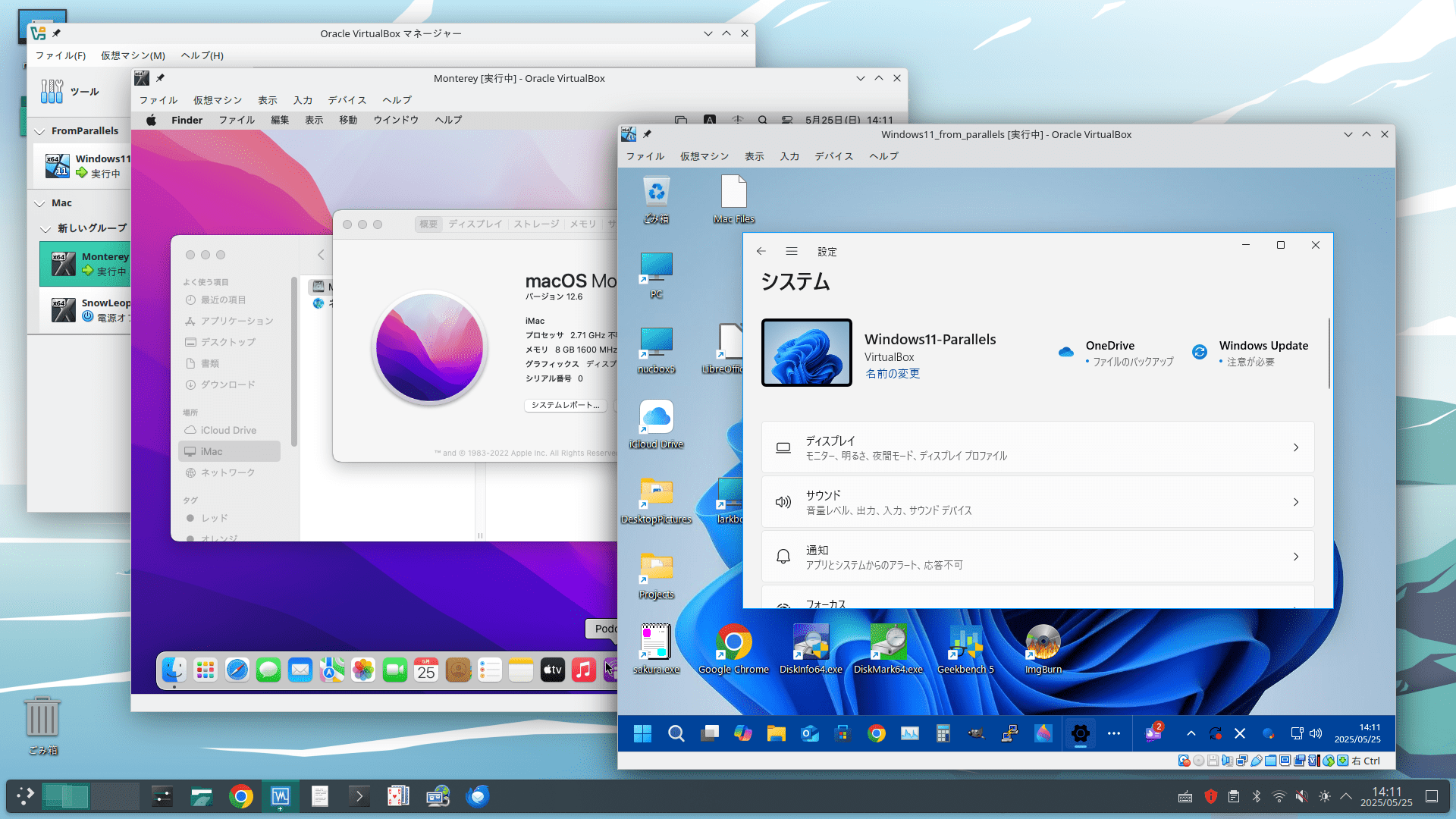This screenshot has width=1456, height=819.
Task: Select Geekbench 5 desktop icon
Action: (x=965, y=649)
